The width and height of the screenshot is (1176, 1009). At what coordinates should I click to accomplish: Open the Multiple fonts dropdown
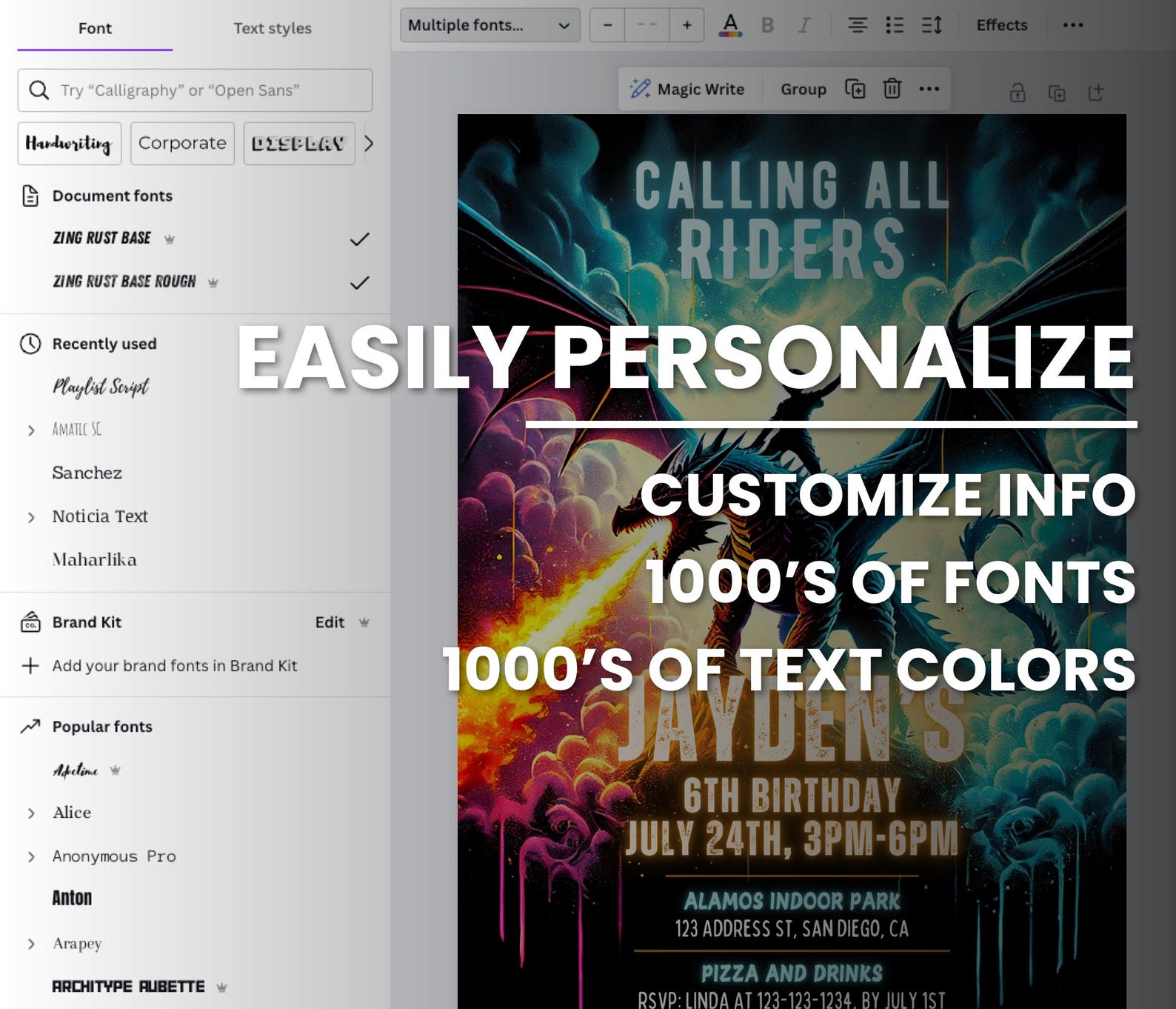[490, 25]
